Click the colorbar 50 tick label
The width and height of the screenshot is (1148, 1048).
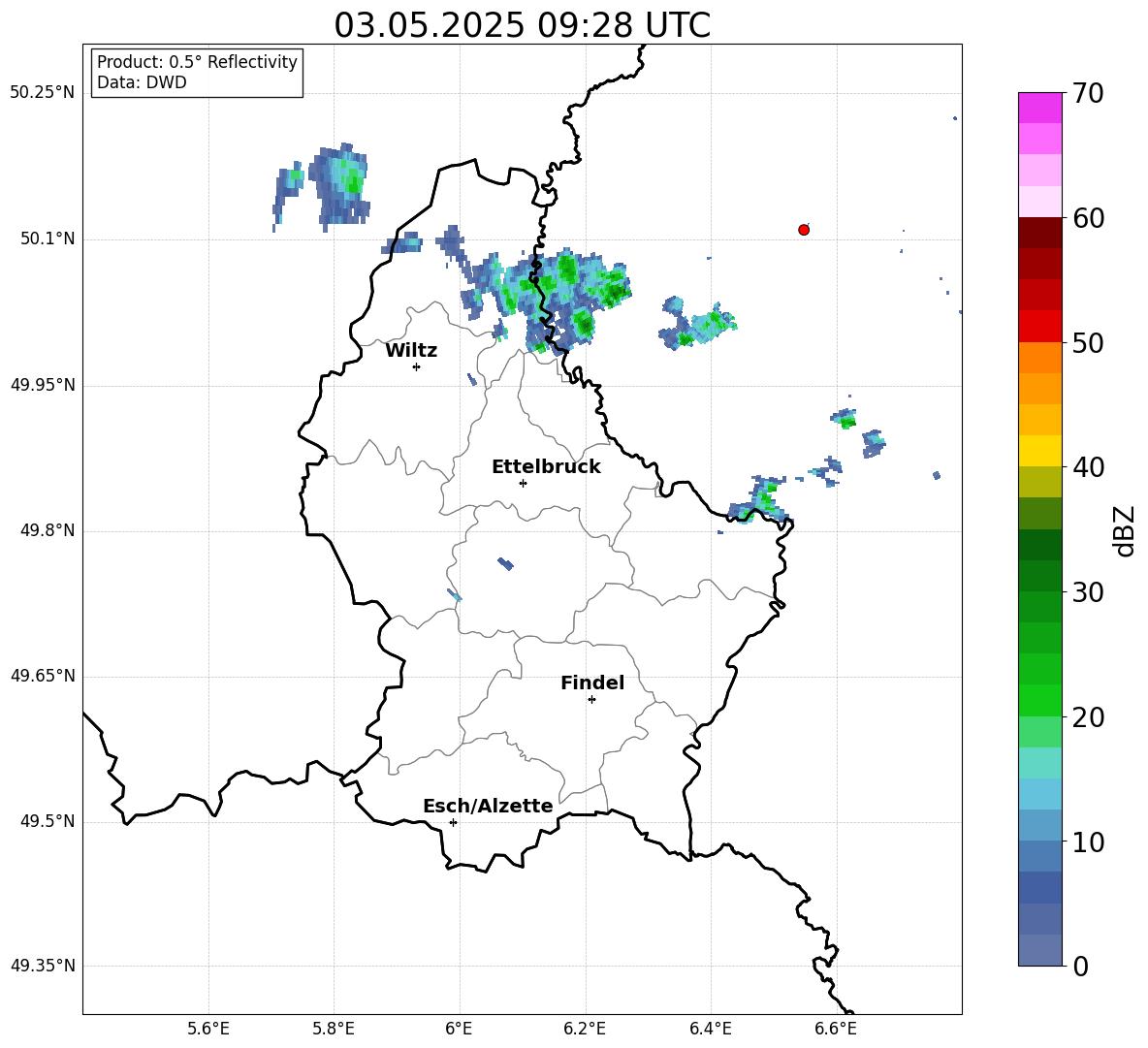pyautogui.click(x=1088, y=343)
